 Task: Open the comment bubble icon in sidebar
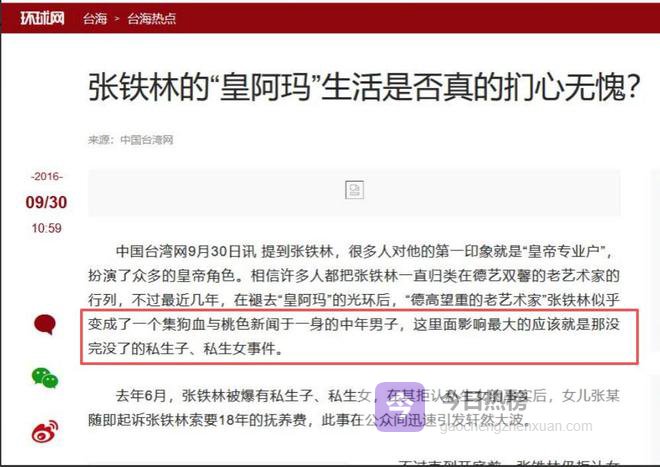(45, 324)
